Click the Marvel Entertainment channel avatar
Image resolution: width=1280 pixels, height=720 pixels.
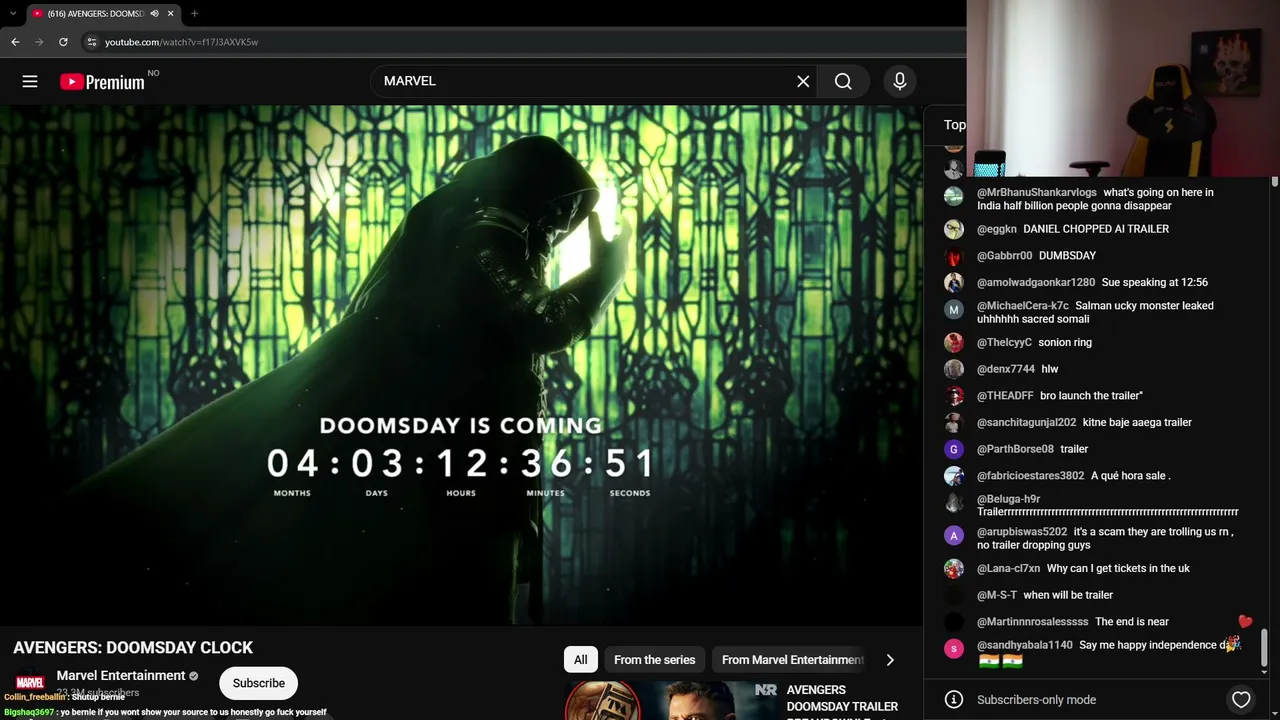(x=30, y=683)
